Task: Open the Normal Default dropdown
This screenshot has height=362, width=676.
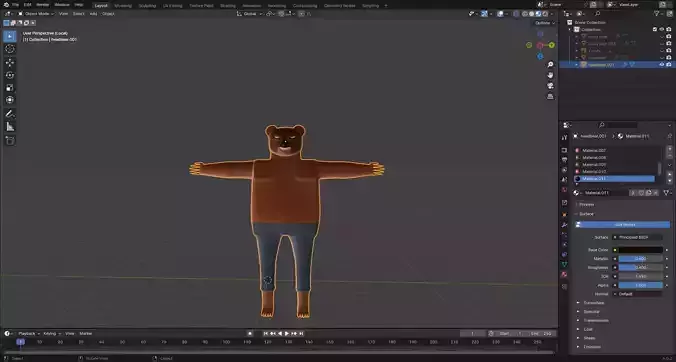Action: tap(638, 294)
